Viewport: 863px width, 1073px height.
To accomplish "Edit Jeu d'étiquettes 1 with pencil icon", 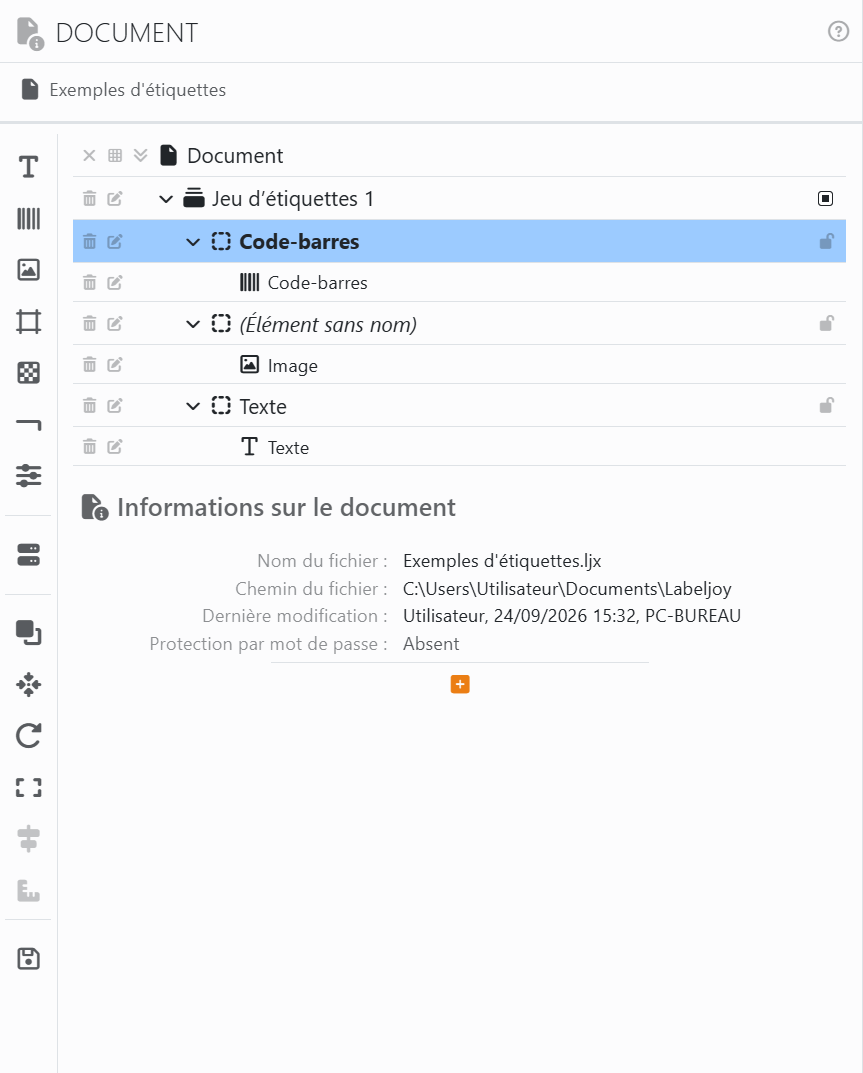I will point(114,198).
